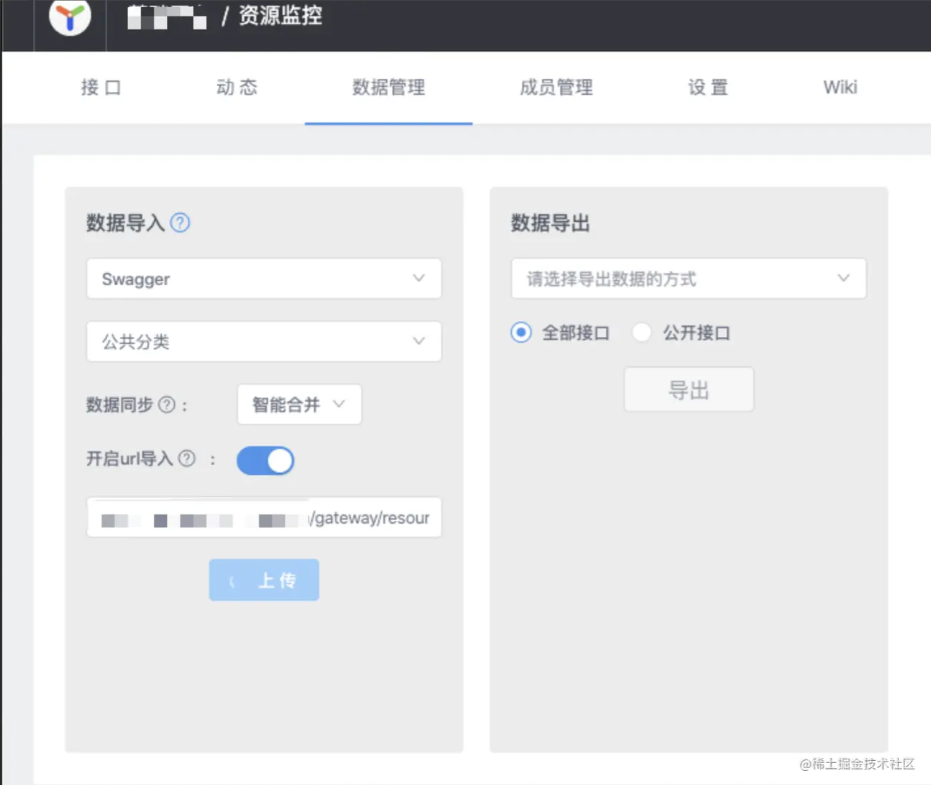The width and height of the screenshot is (931, 785).
Task: Click the 导出 export button
Action: coord(688,390)
